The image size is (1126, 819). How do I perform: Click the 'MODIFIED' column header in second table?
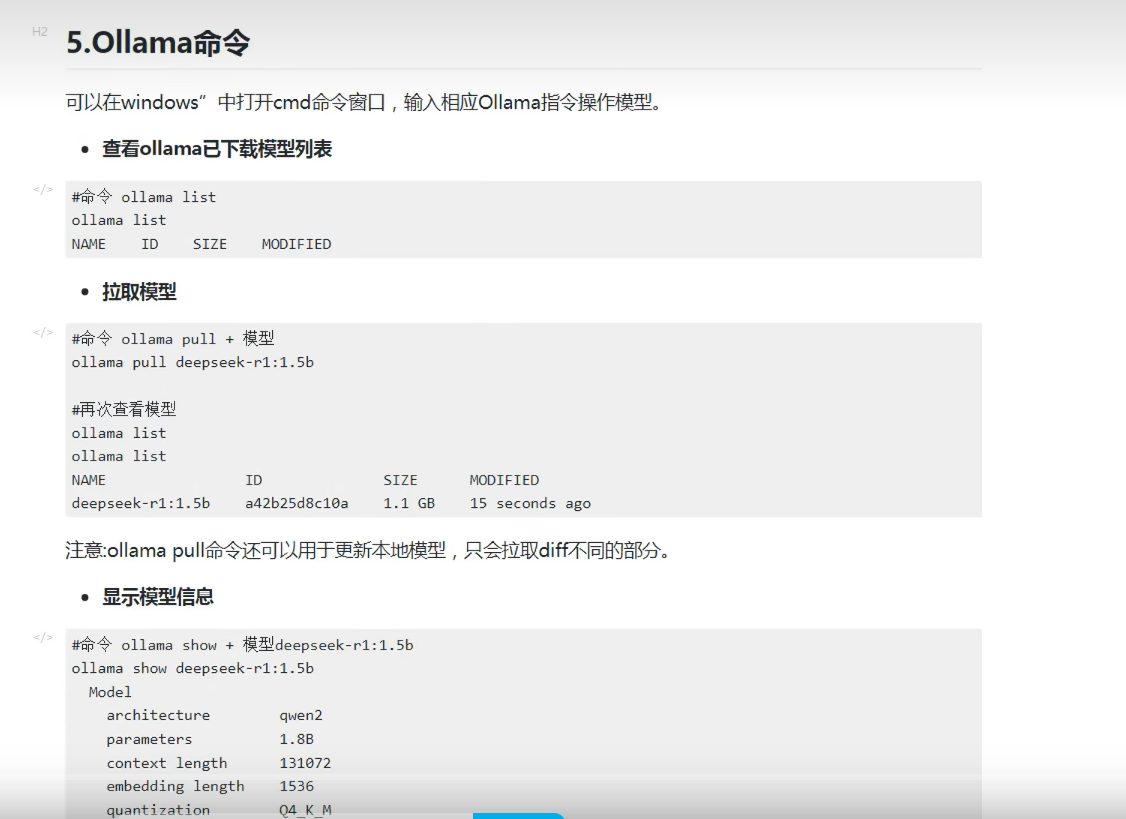coord(504,480)
